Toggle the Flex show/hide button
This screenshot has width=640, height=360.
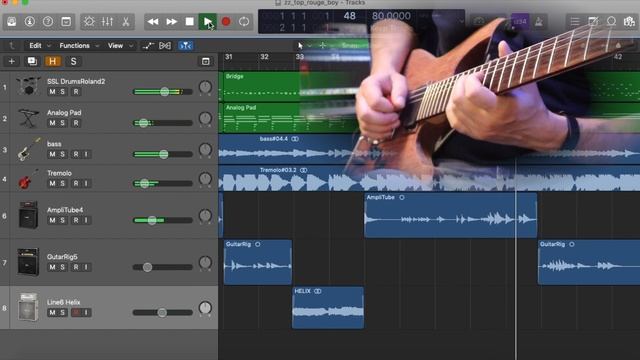point(165,46)
